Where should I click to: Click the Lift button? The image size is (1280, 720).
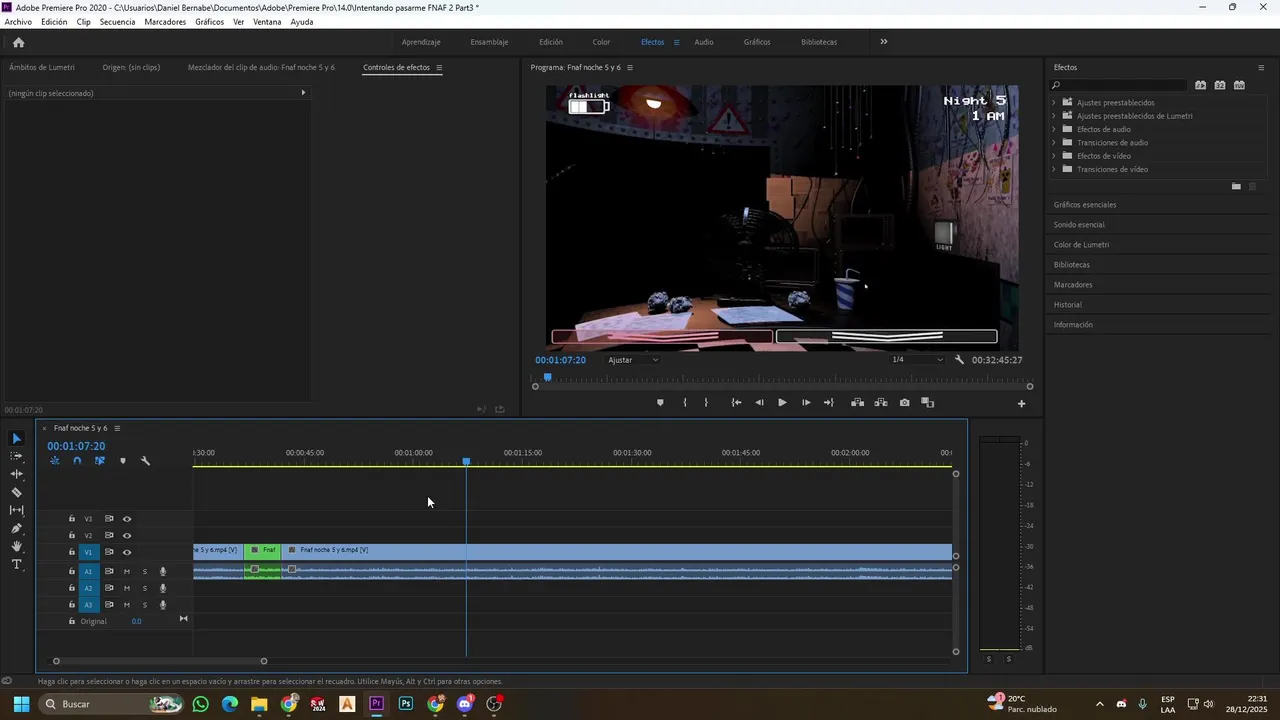coord(857,403)
